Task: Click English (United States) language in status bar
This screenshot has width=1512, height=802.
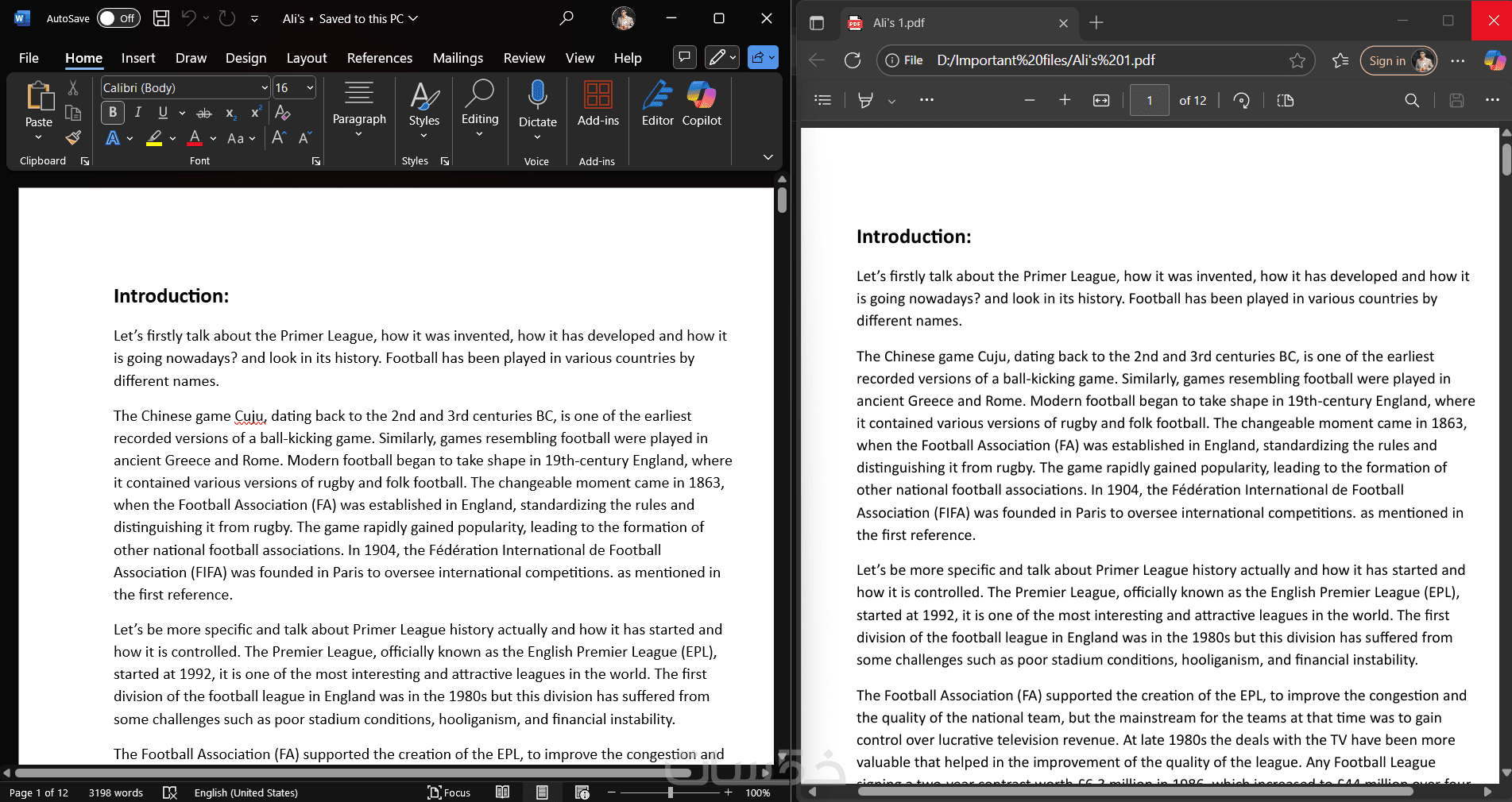Action: 246,792
